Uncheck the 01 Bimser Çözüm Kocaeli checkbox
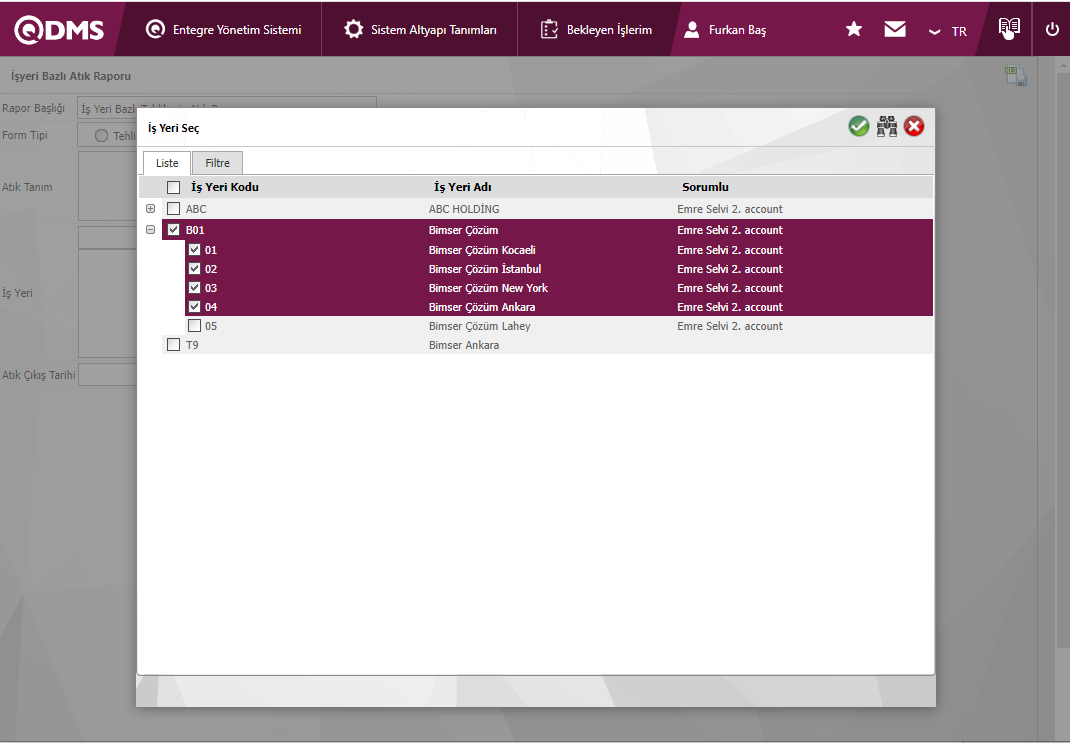The height and width of the screenshot is (743, 1070). point(194,250)
